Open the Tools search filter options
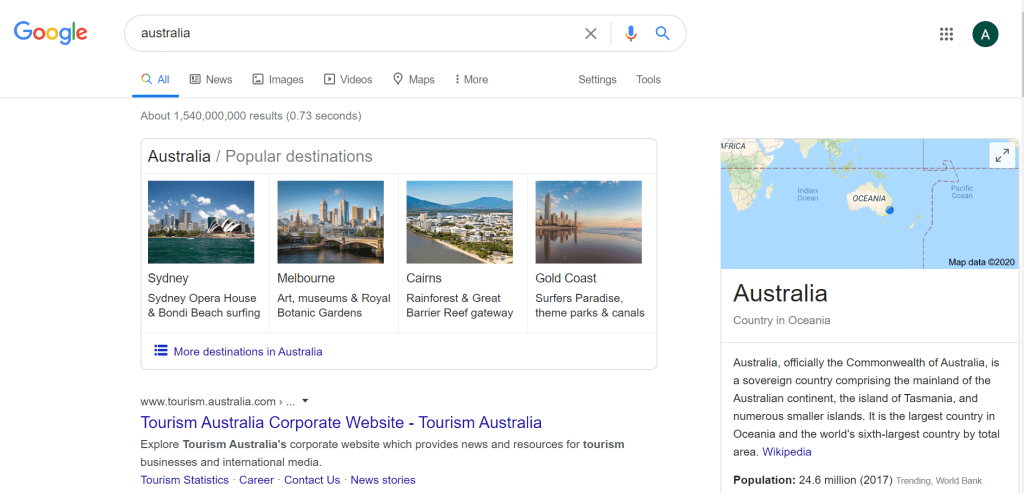Image resolution: width=1024 pixels, height=493 pixels. [x=648, y=80]
